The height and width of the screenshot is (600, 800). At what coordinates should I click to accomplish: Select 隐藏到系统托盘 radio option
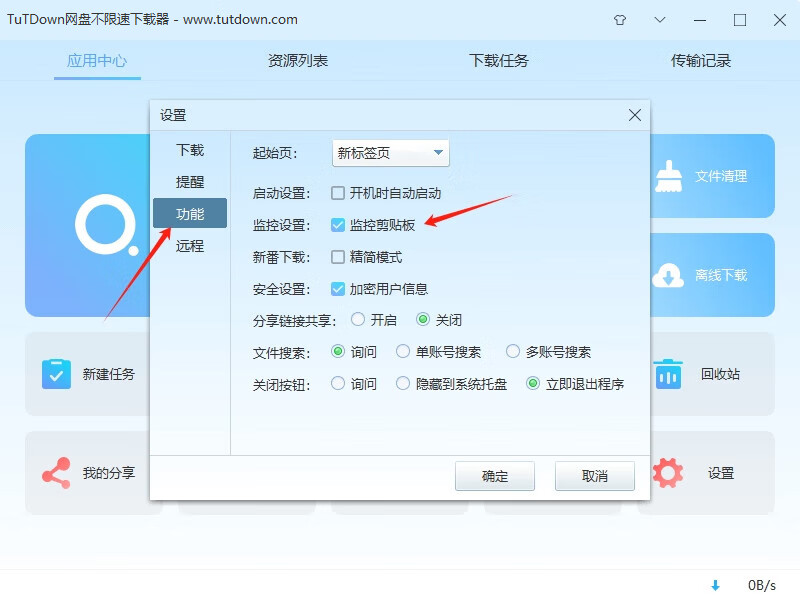tap(403, 383)
